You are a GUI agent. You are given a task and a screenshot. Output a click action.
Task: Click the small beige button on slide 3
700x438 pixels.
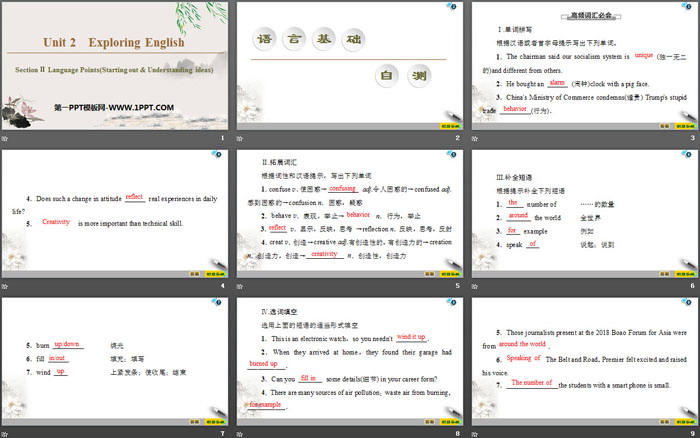pos(665,126)
